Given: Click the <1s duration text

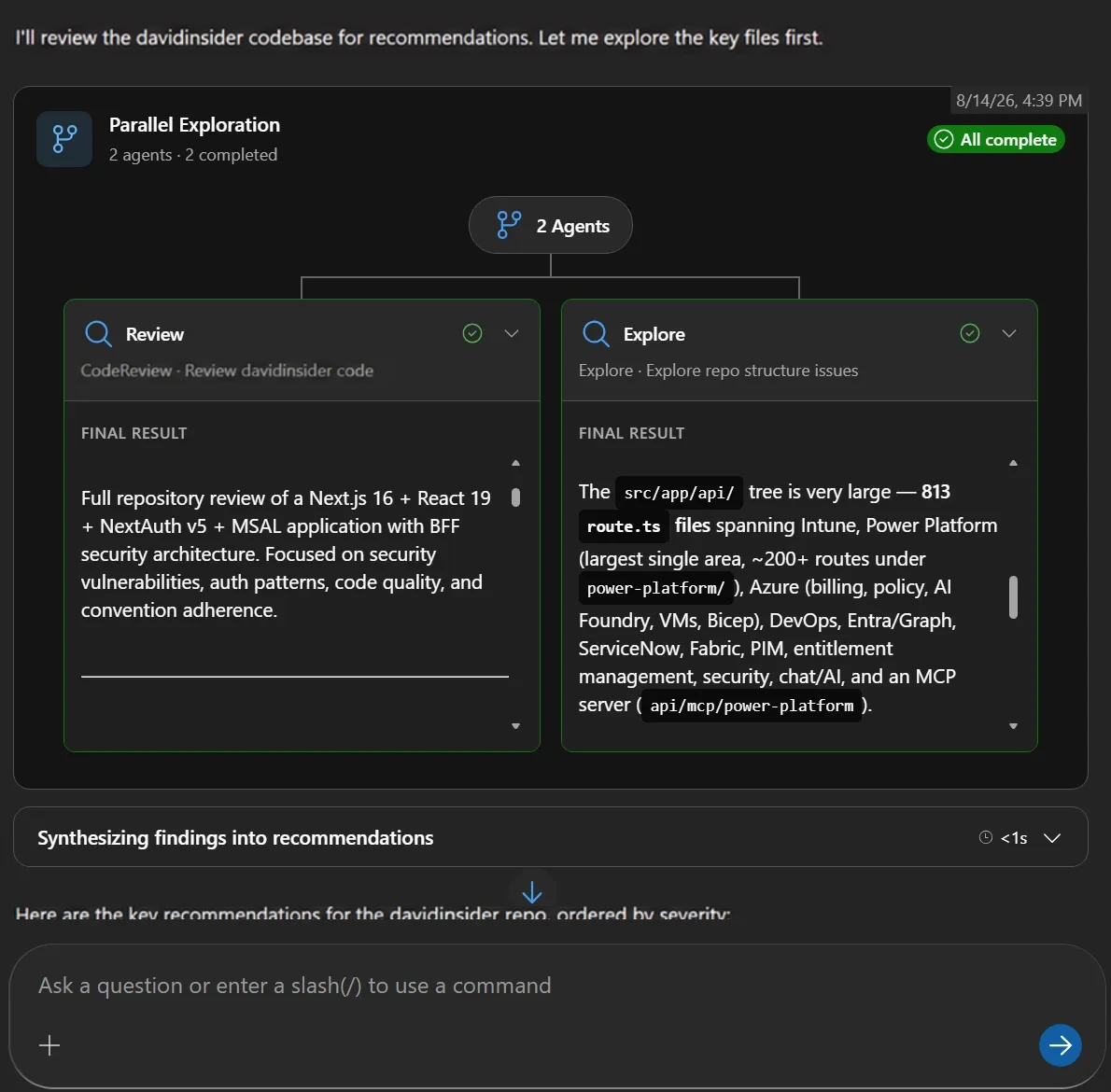Looking at the screenshot, I should (1013, 838).
